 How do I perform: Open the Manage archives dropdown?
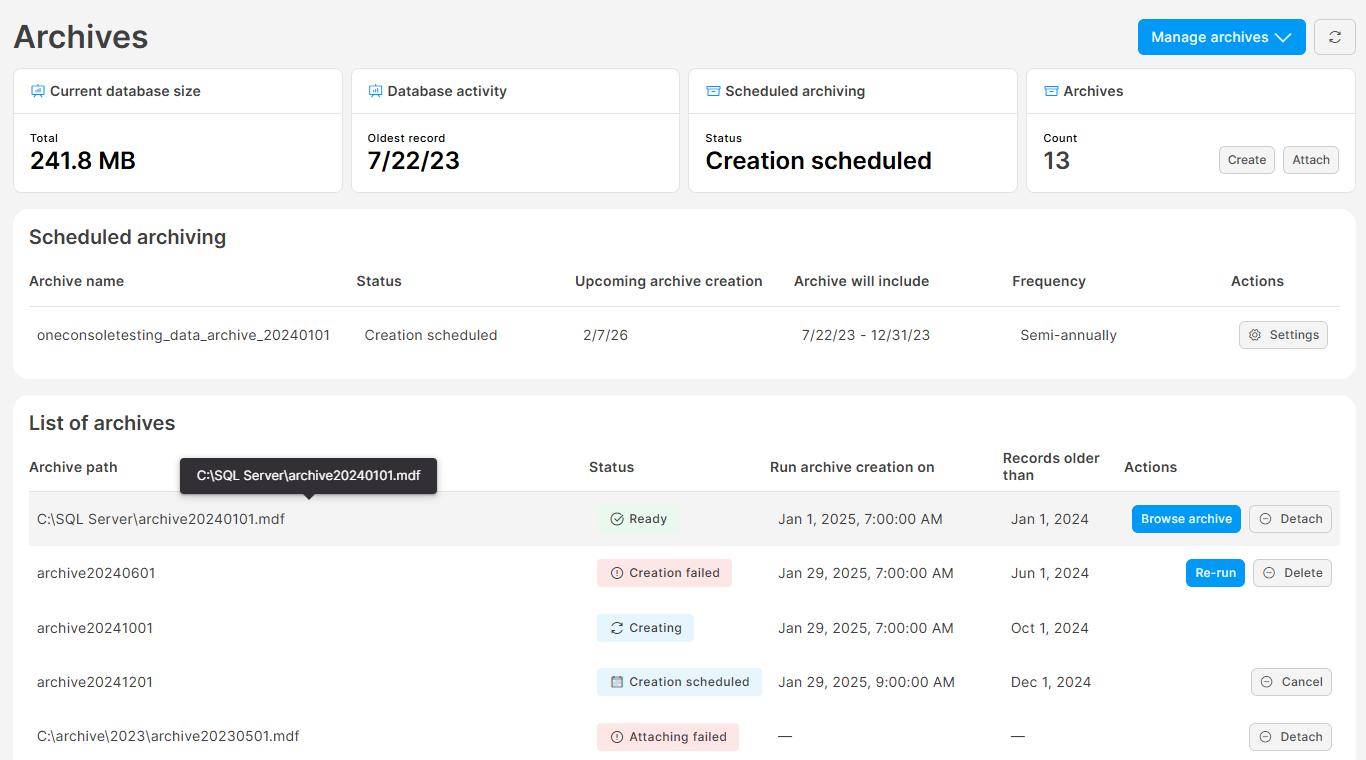click(1221, 37)
